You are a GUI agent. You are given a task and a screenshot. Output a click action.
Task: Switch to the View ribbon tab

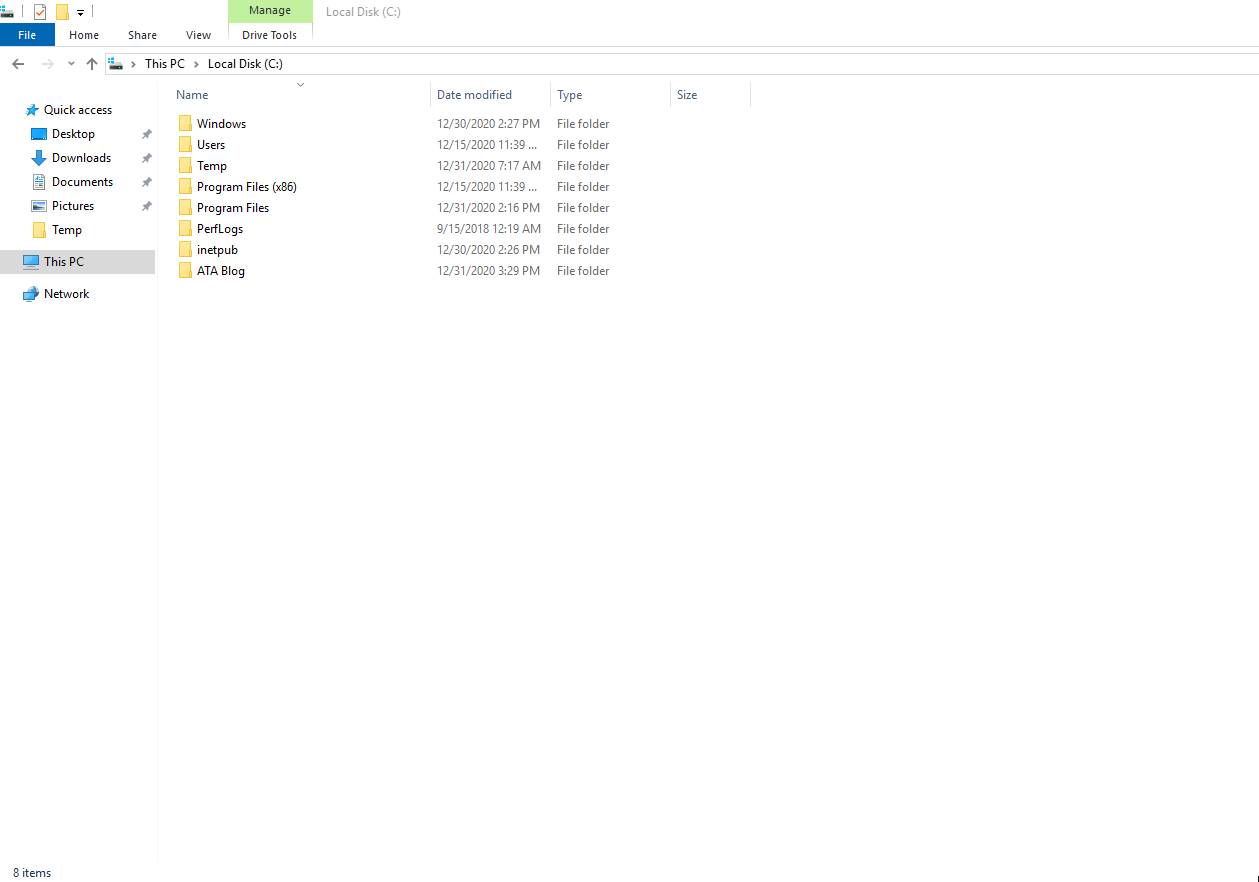[197, 34]
